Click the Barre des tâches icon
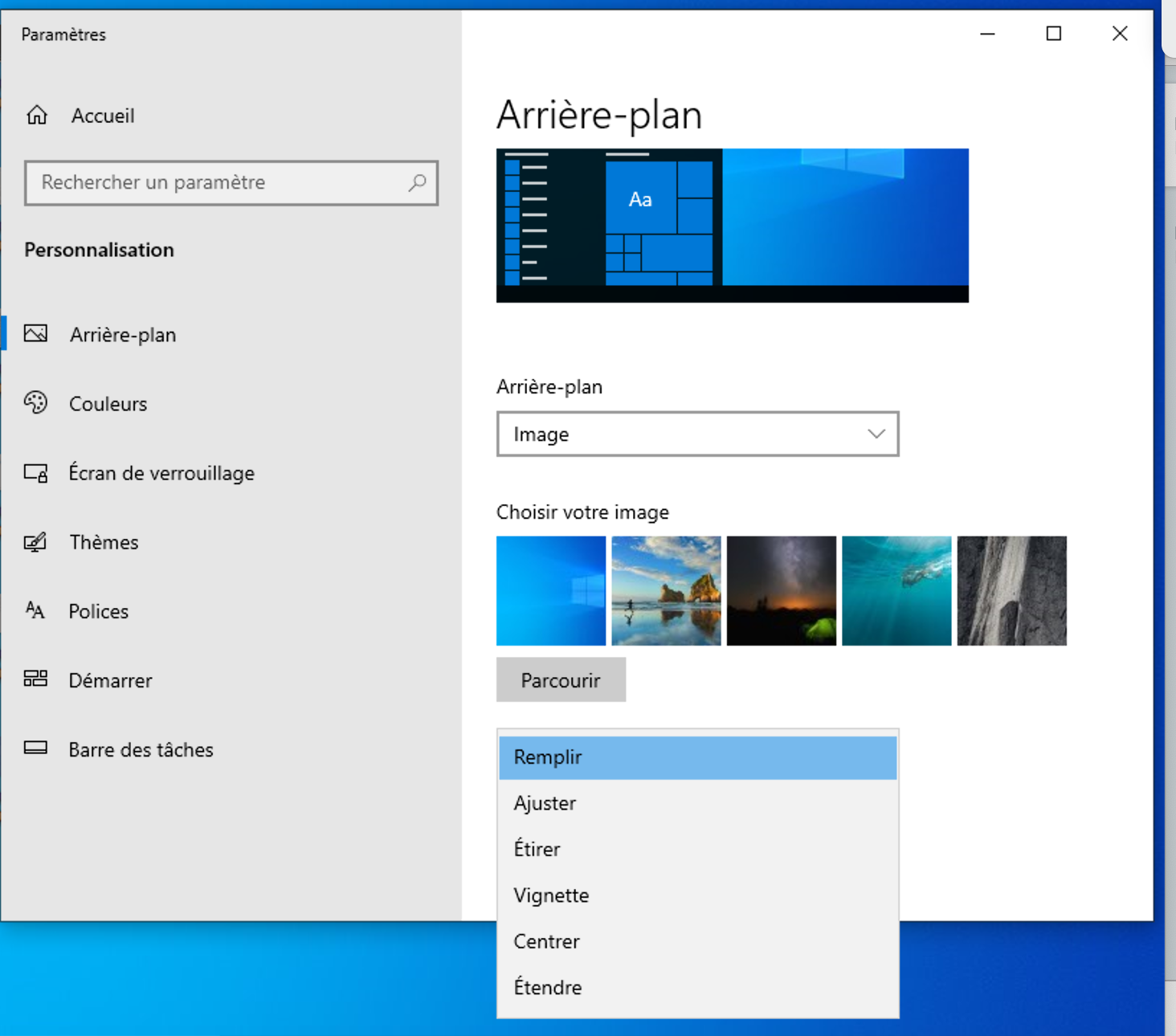The height and width of the screenshot is (1036, 1176). pyautogui.click(x=35, y=748)
